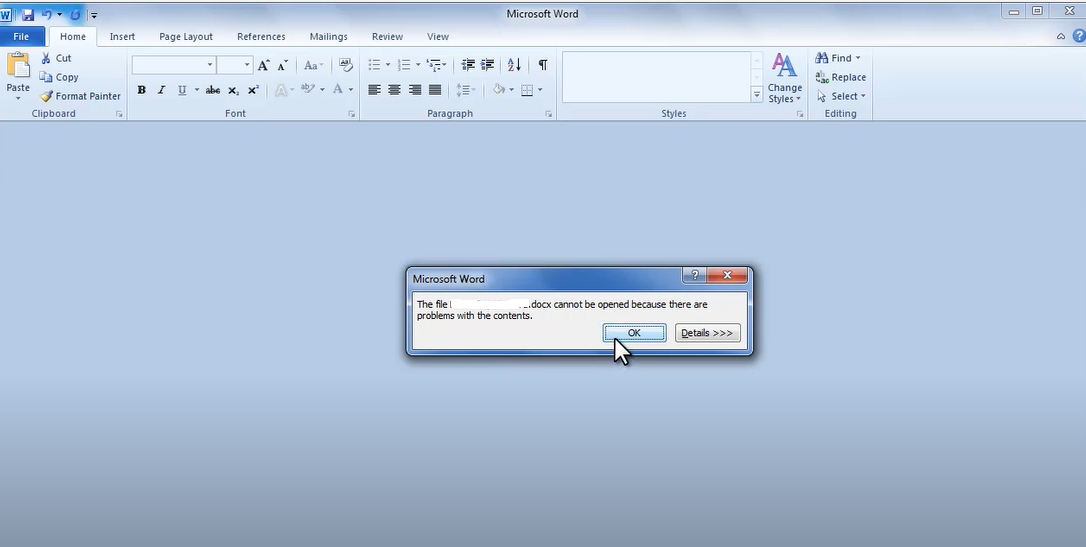Toggle Align Text Right
The height and width of the screenshot is (547, 1086).
[x=415, y=90]
